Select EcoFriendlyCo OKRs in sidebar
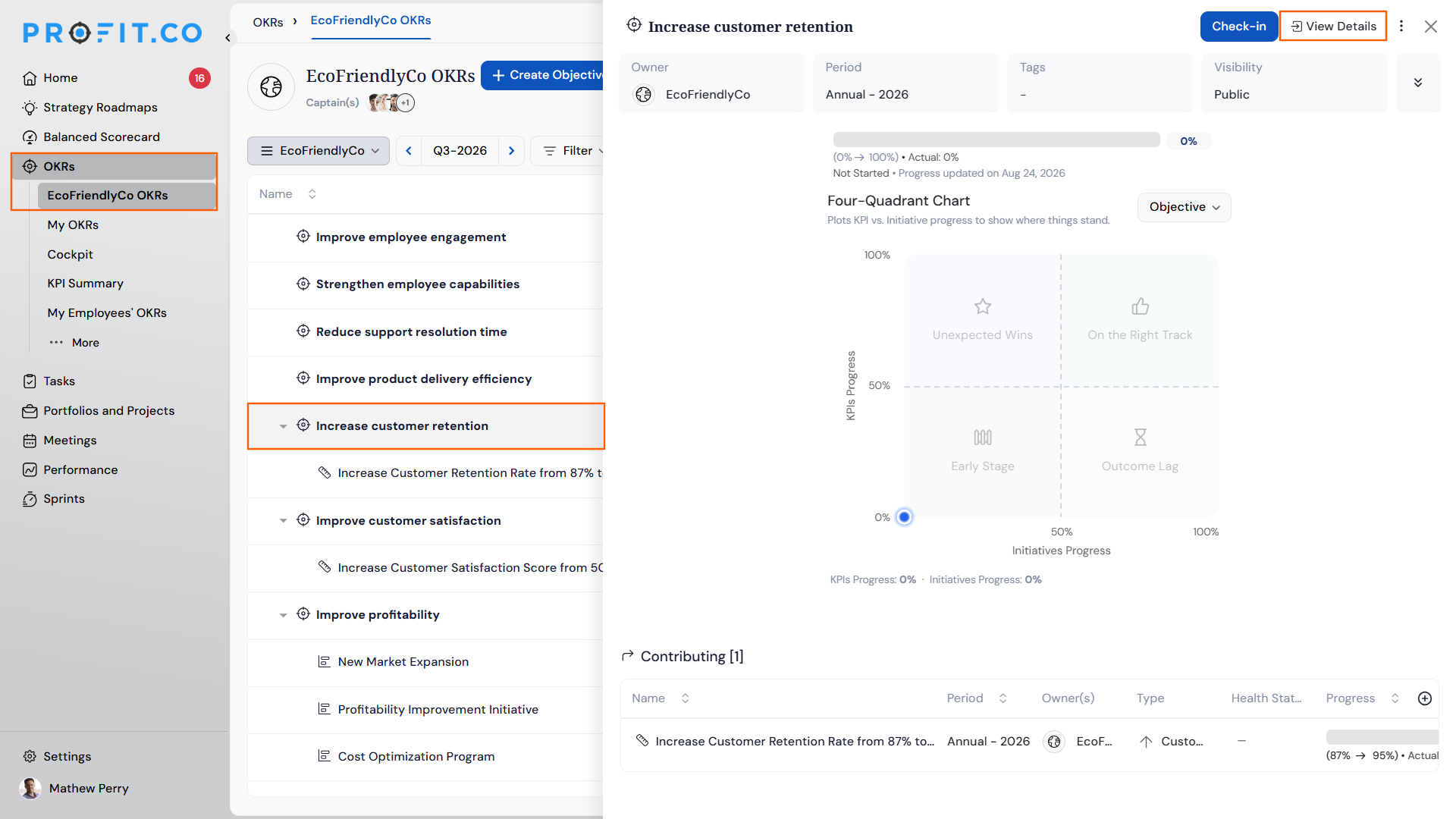The height and width of the screenshot is (819, 1456). click(127, 196)
